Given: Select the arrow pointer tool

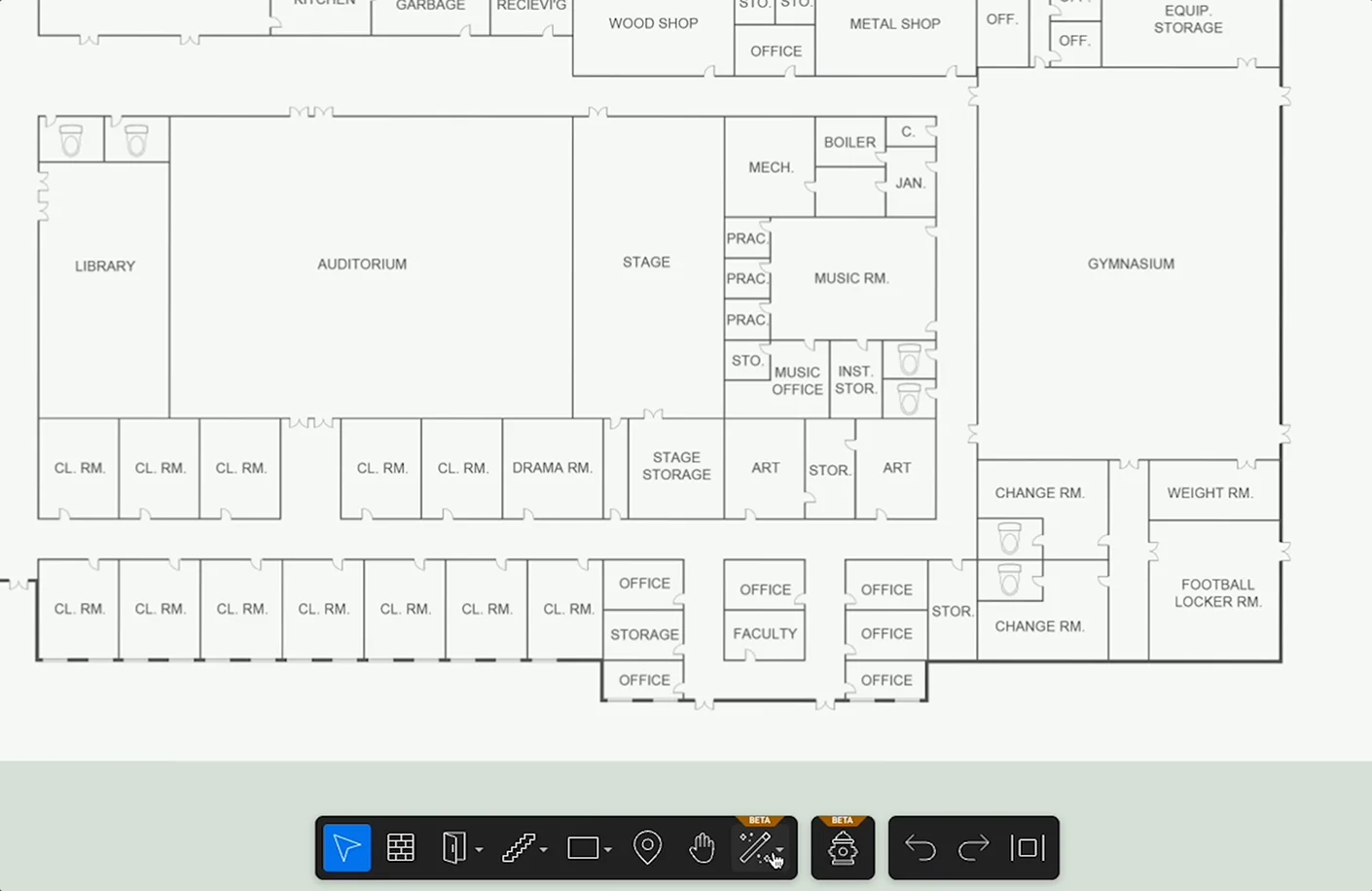Looking at the screenshot, I should point(346,848).
